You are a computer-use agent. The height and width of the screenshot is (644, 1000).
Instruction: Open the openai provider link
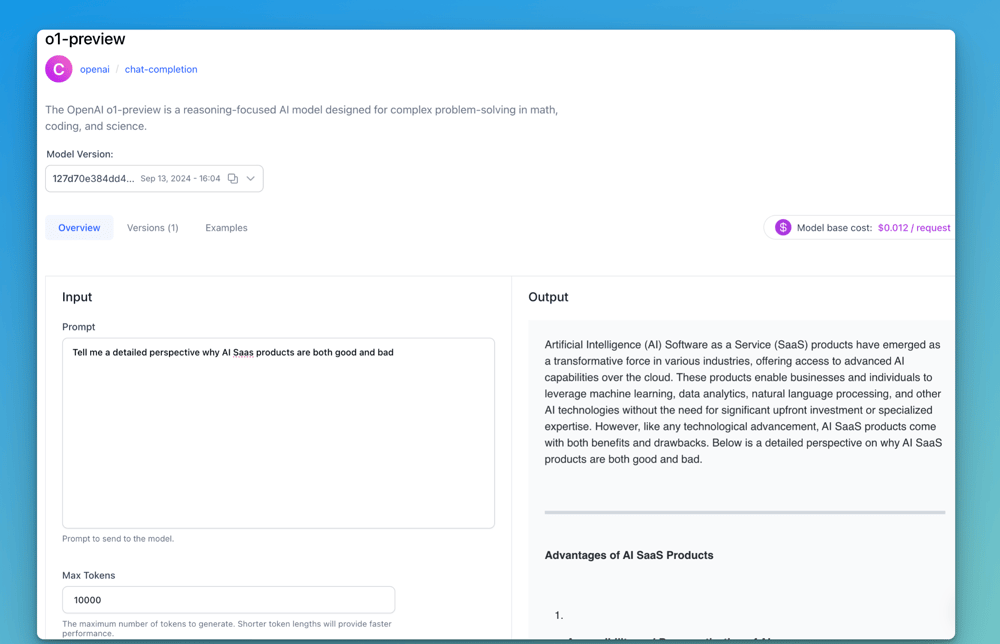[x=95, y=70]
